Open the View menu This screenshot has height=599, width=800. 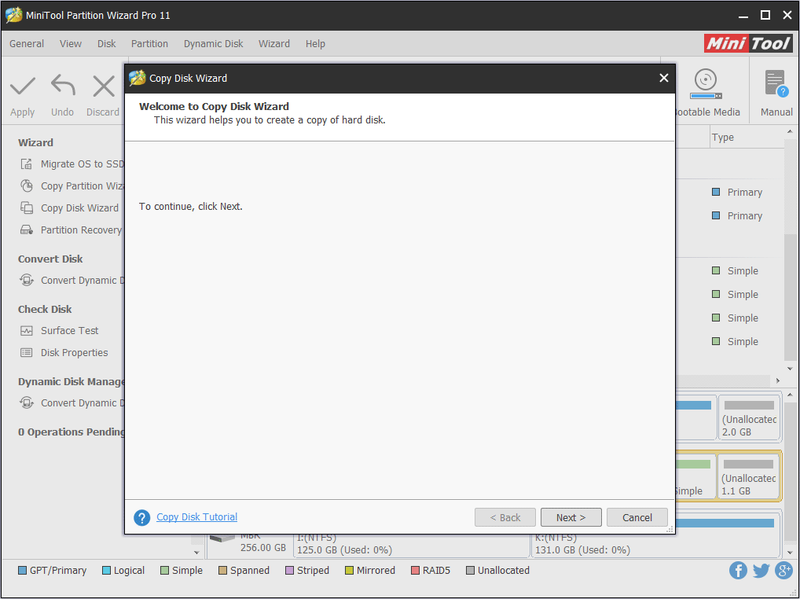click(x=70, y=44)
